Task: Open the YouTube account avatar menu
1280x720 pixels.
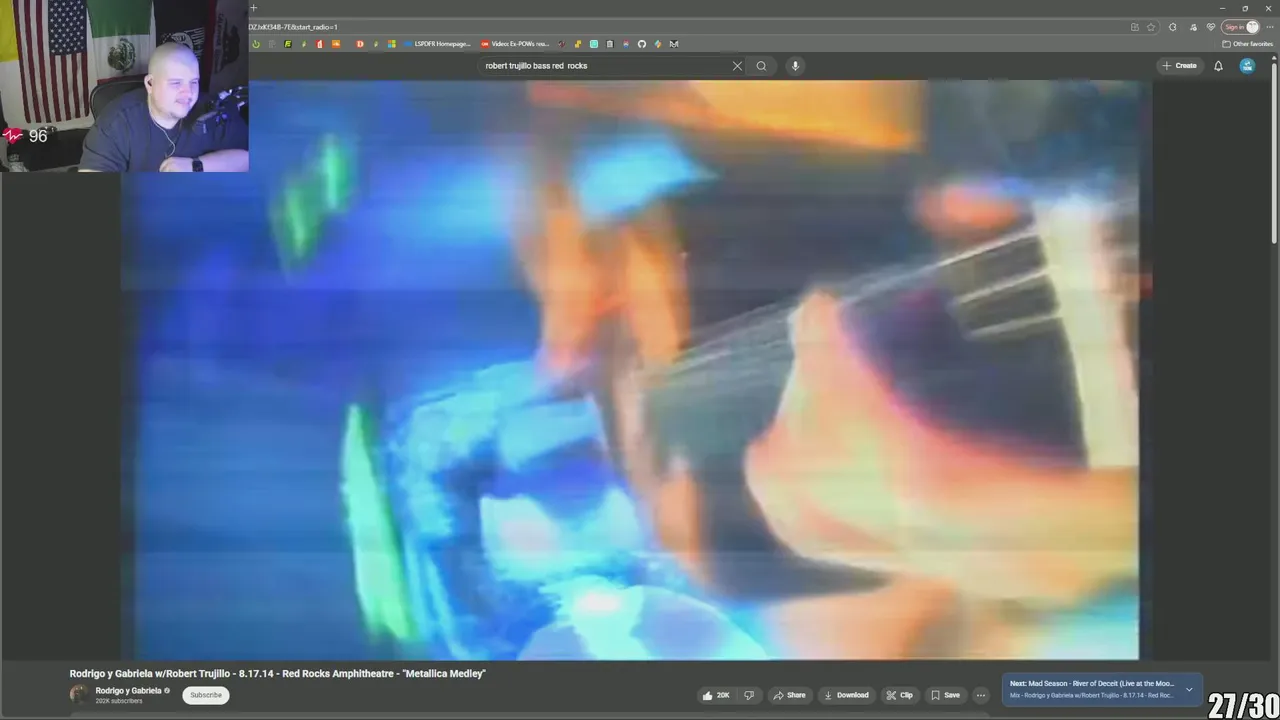Action: 1247,66
